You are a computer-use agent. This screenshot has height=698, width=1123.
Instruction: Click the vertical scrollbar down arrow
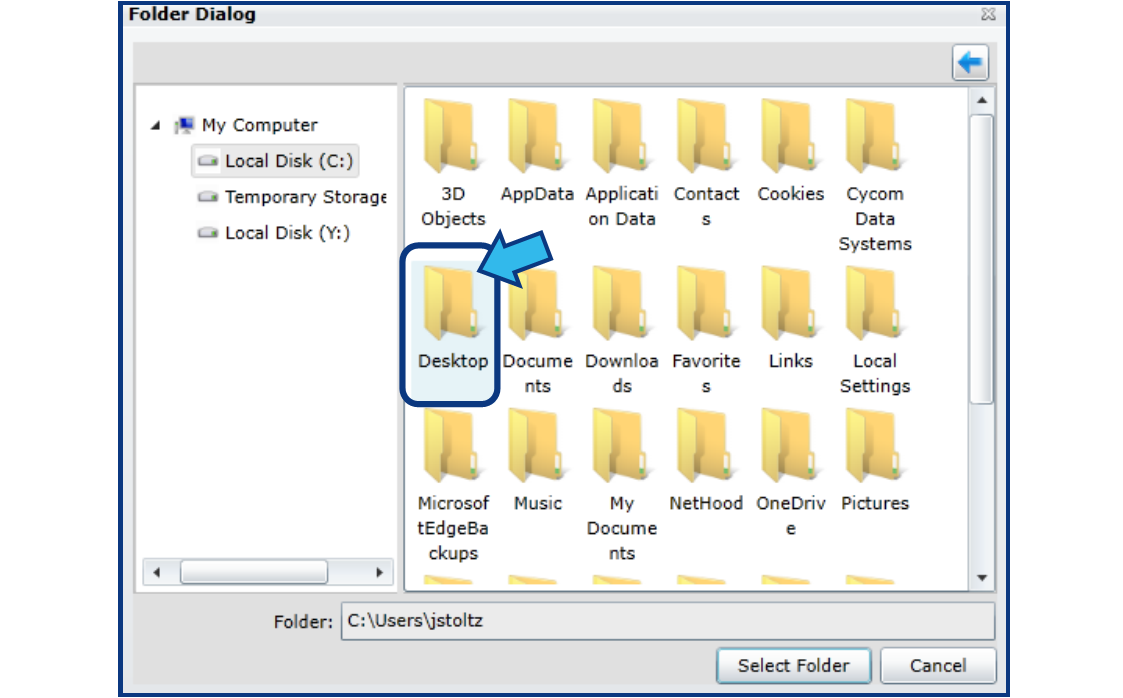click(x=982, y=576)
